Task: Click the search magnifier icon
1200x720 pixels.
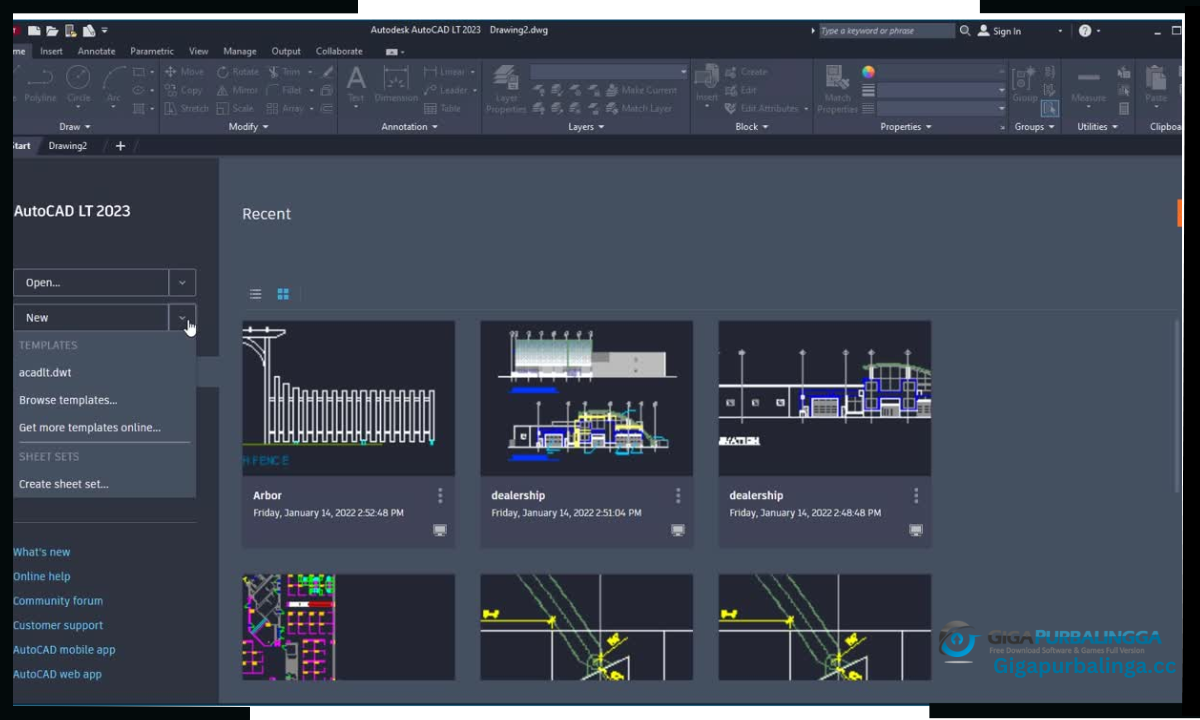Action: [965, 31]
